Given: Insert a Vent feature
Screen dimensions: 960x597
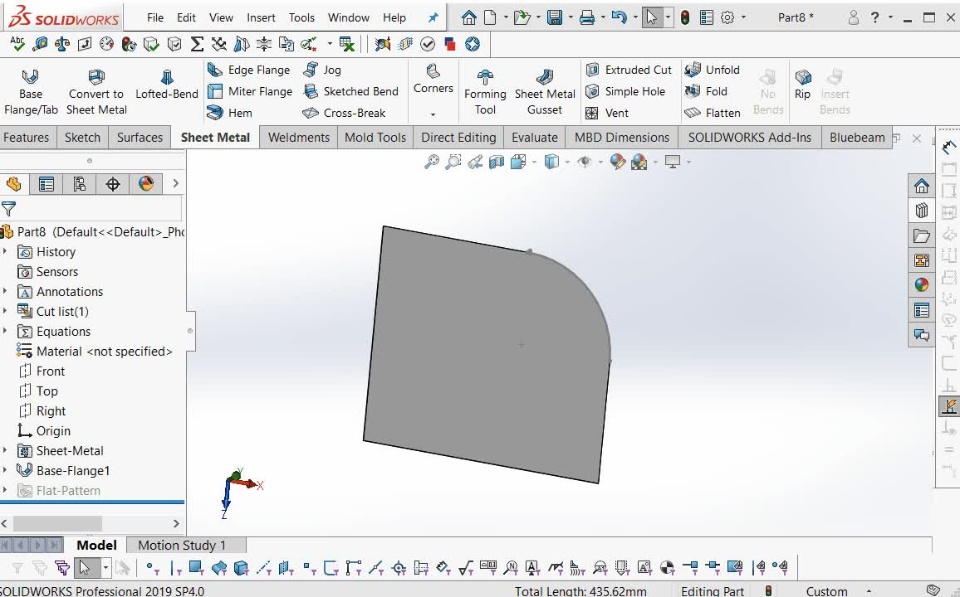Looking at the screenshot, I should click(x=607, y=113).
